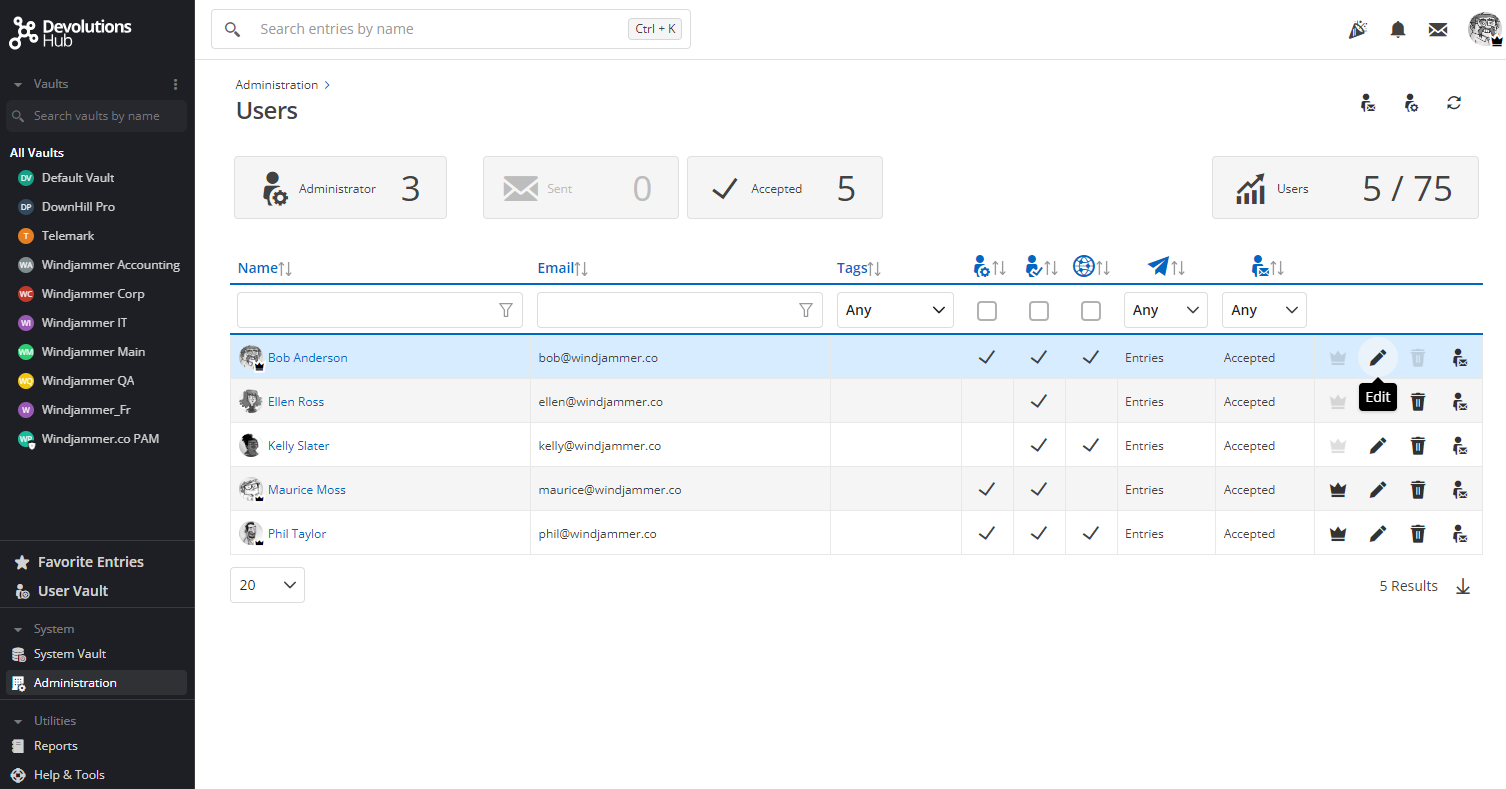Resend invitation icon for Bob Anderson
Screen dimensions: 1506x789
[x=1459, y=358]
